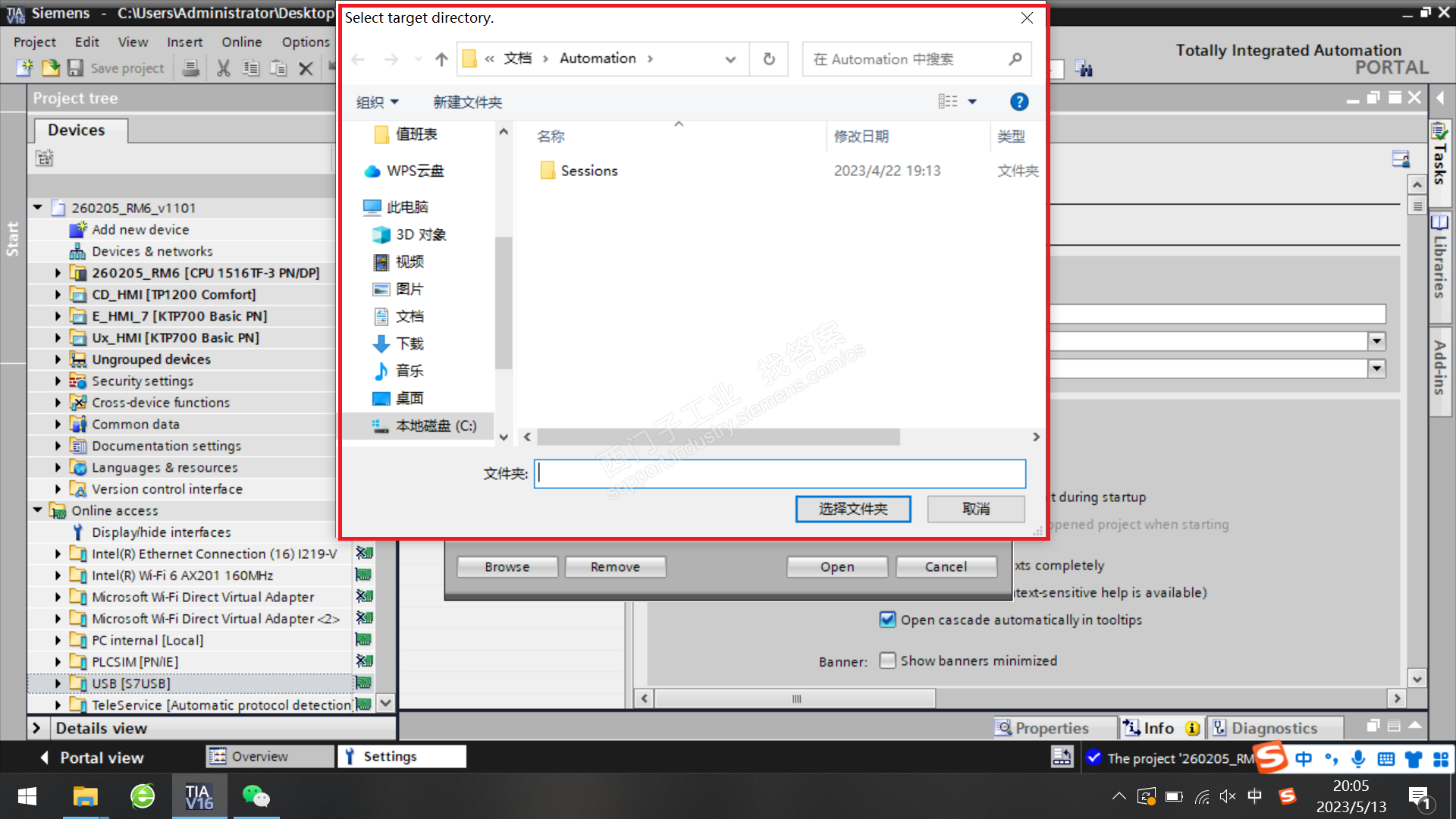Open the 组织 dropdown menu
The image size is (1456, 819).
377,102
